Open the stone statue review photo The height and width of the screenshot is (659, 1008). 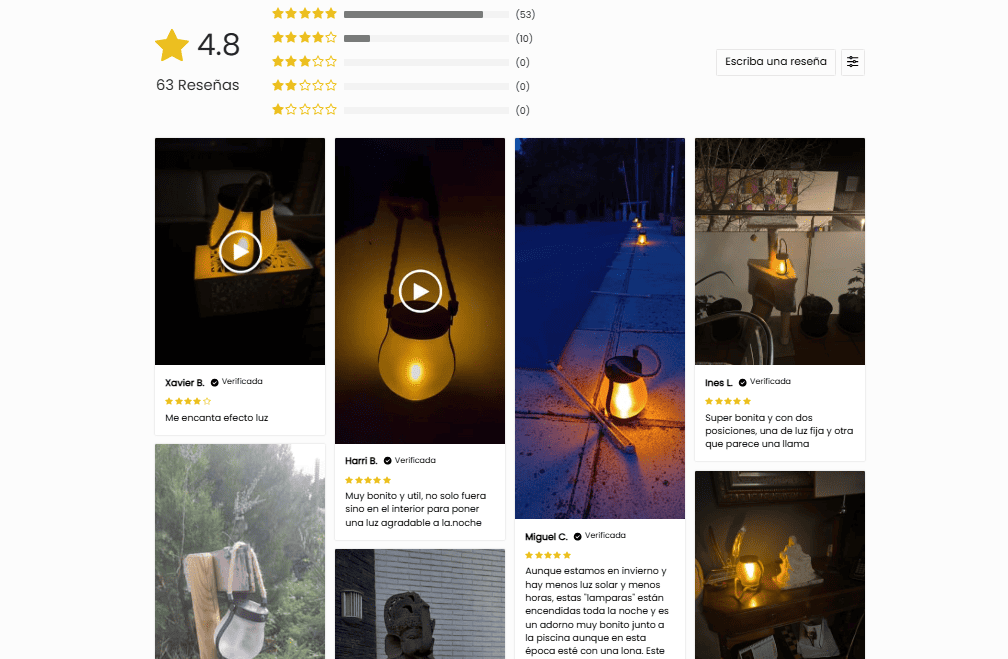click(x=420, y=604)
